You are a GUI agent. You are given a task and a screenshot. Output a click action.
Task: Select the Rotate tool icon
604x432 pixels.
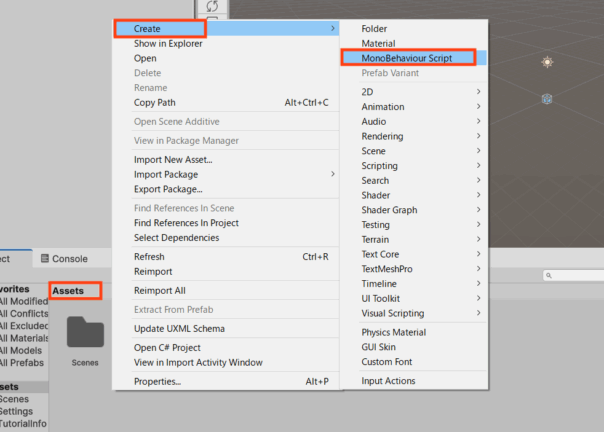click(212, 6)
